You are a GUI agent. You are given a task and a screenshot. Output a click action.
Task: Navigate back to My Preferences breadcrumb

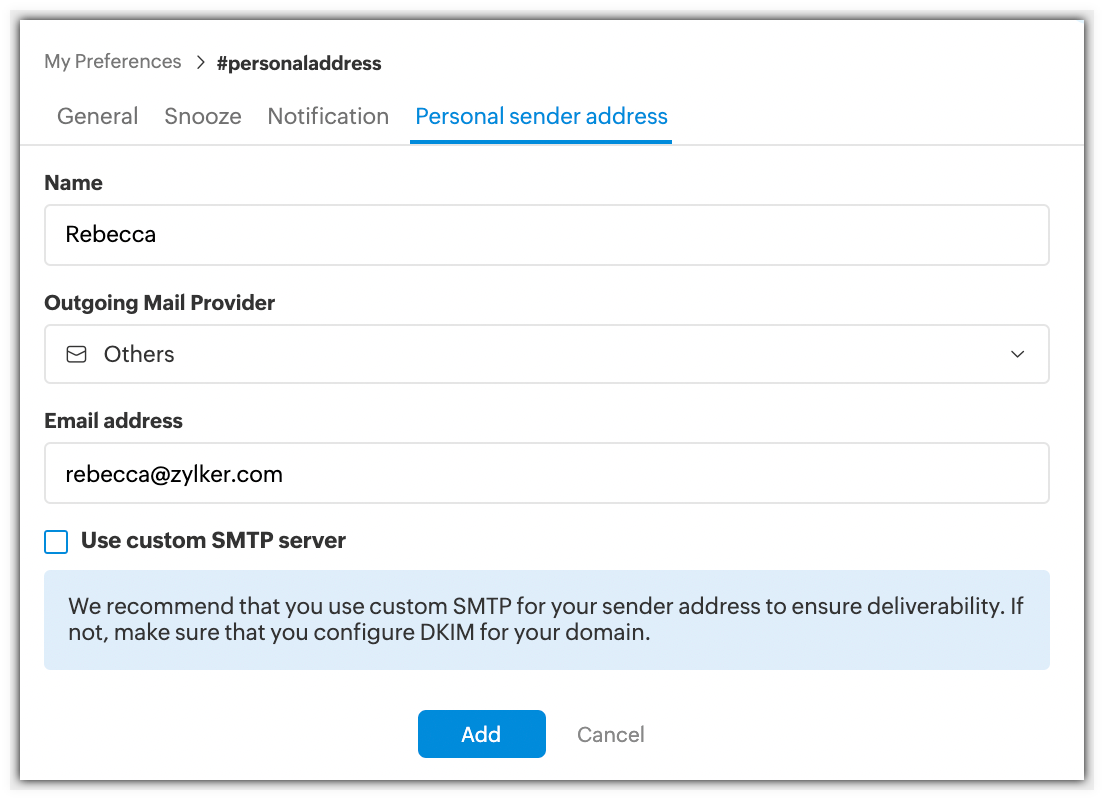tap(113, 62)
